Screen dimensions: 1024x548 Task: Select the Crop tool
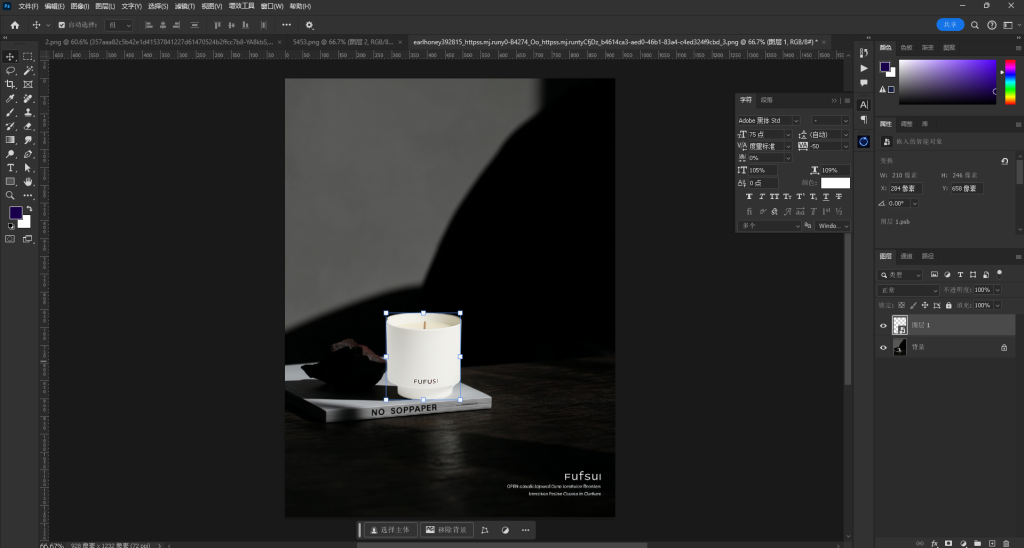coord(10,85)
